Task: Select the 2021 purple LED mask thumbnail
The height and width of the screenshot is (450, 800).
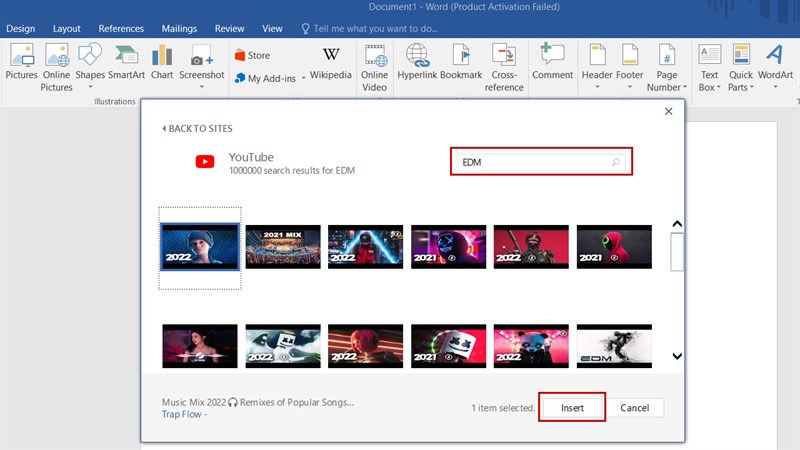Action: tap(448, 247)
